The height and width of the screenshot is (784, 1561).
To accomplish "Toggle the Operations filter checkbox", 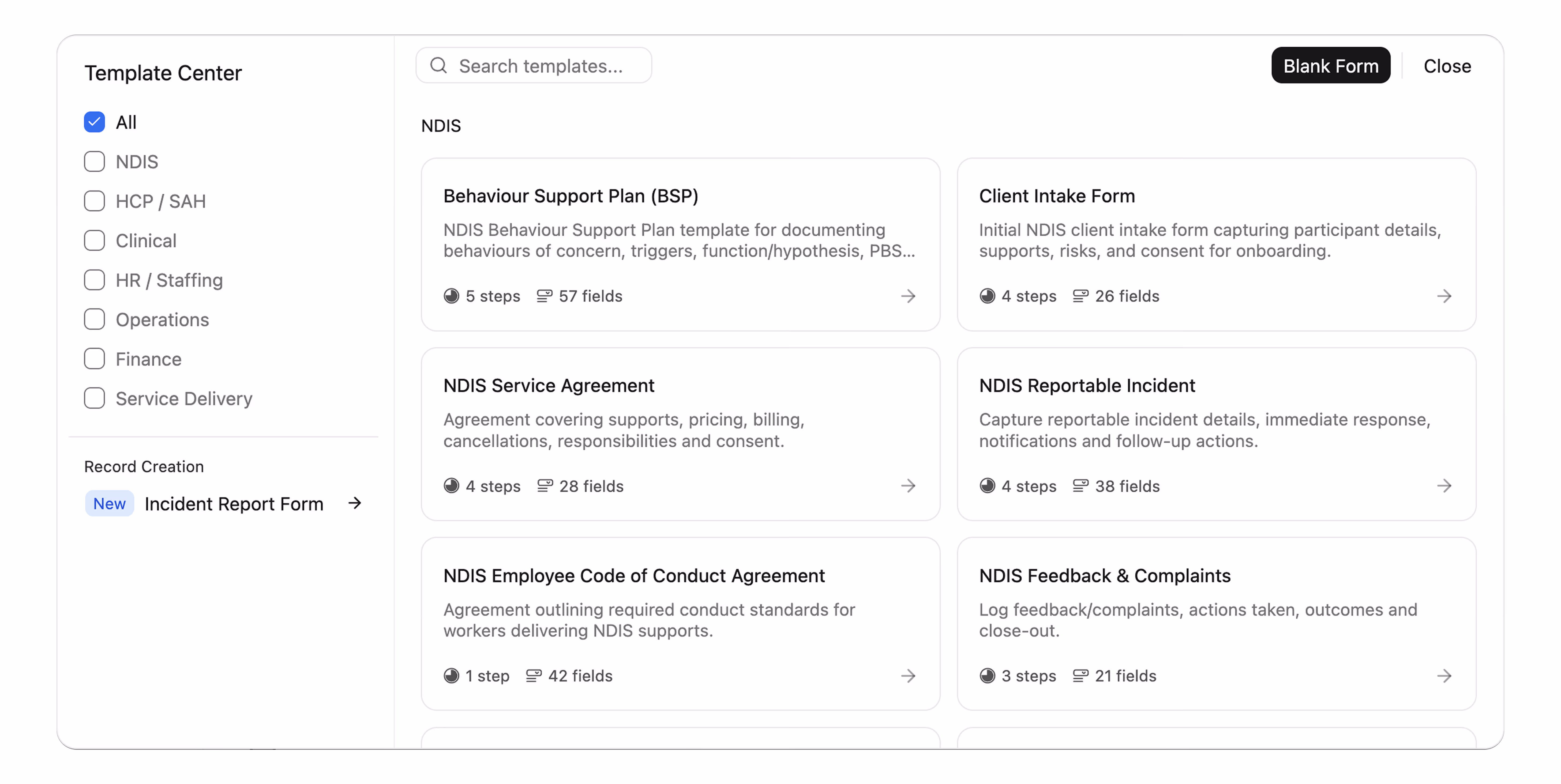I will click(95, 319).
